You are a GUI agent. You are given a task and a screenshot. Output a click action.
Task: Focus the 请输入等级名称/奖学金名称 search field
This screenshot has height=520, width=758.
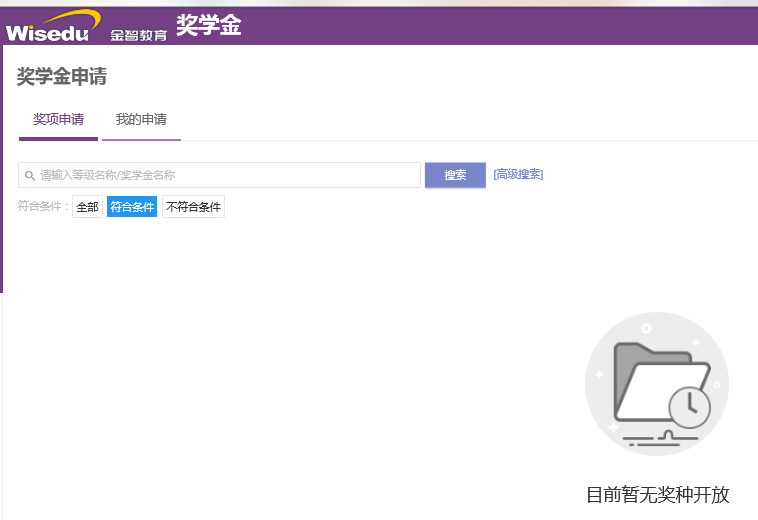219,175
